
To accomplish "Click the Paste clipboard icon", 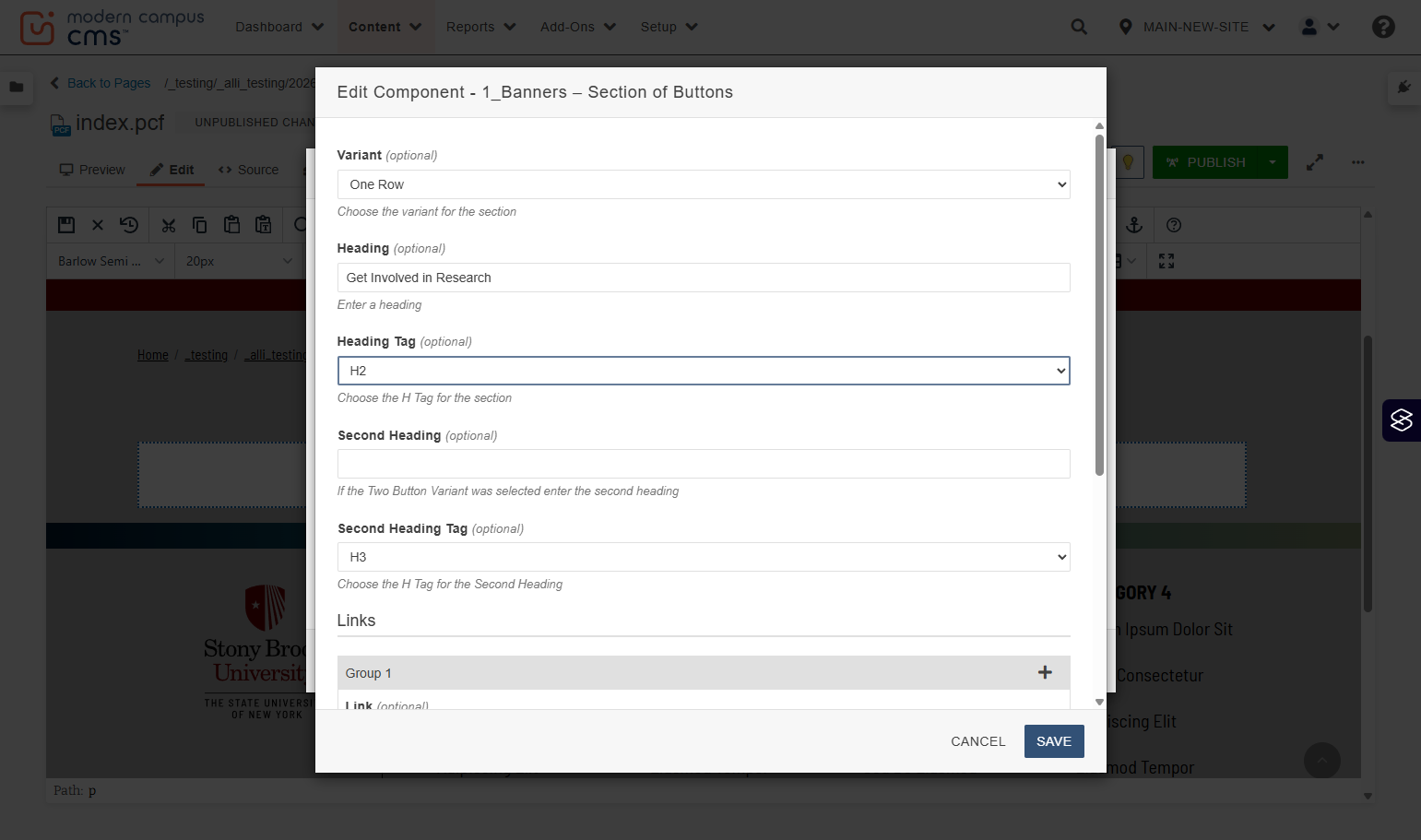I will (x=232, y=225).
